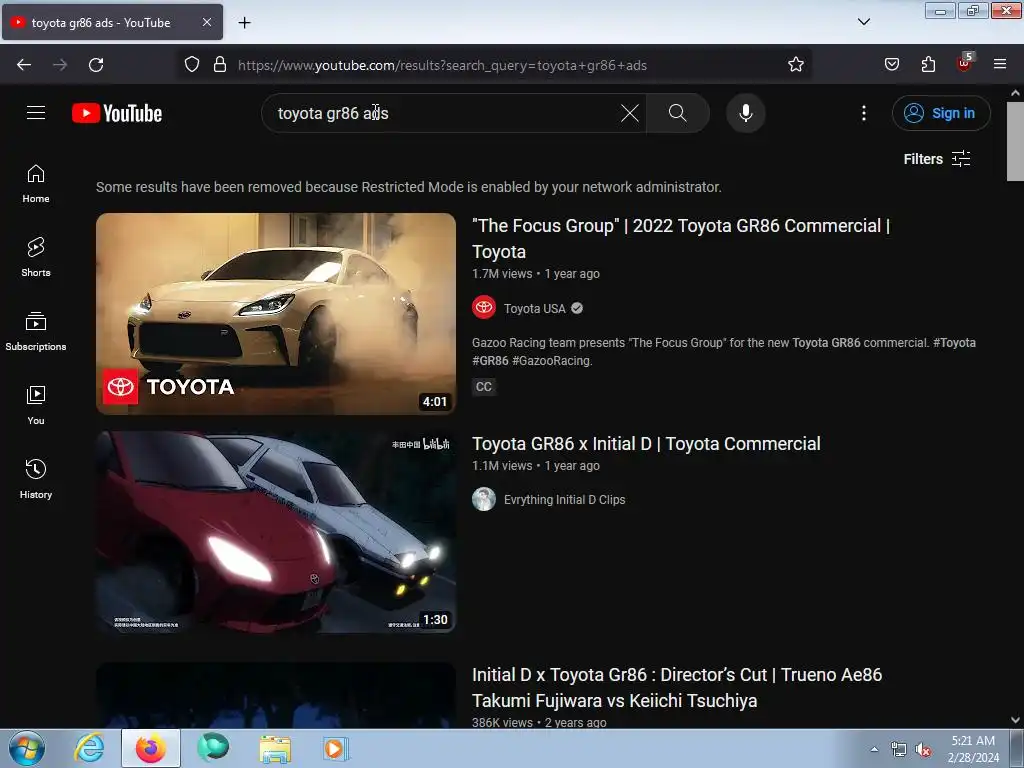
Task: Open Subscriptions in the sidebar
Action: (x=36, y=332)
